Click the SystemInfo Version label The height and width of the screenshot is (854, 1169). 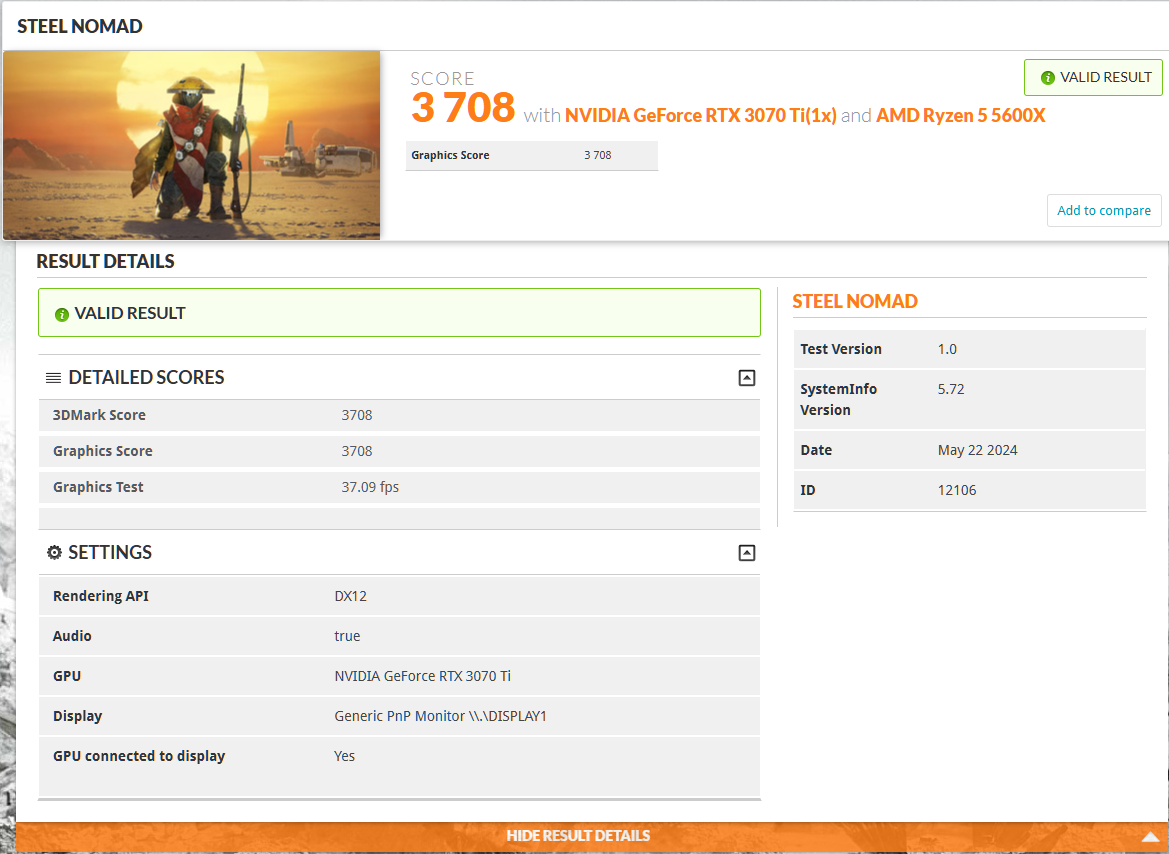(x=838, y=400)
